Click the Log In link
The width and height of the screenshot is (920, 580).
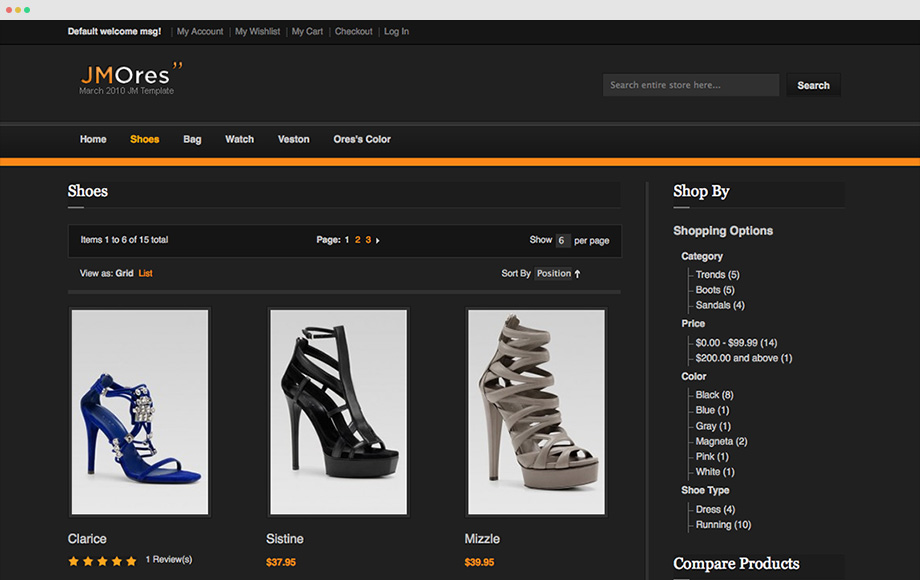coord(397,32)
